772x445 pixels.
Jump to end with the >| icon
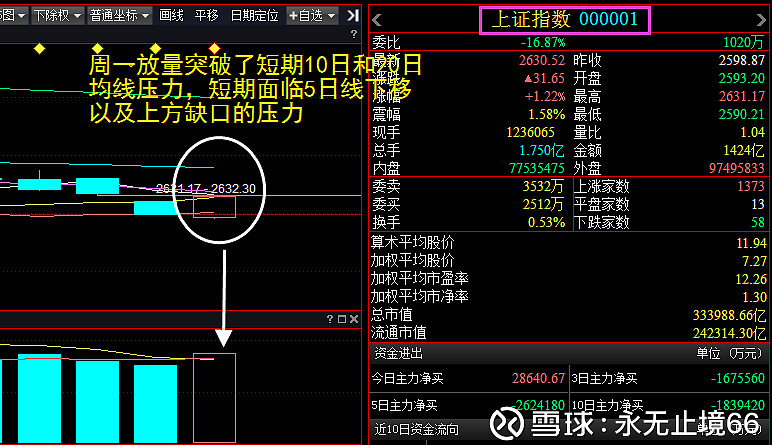353,16
